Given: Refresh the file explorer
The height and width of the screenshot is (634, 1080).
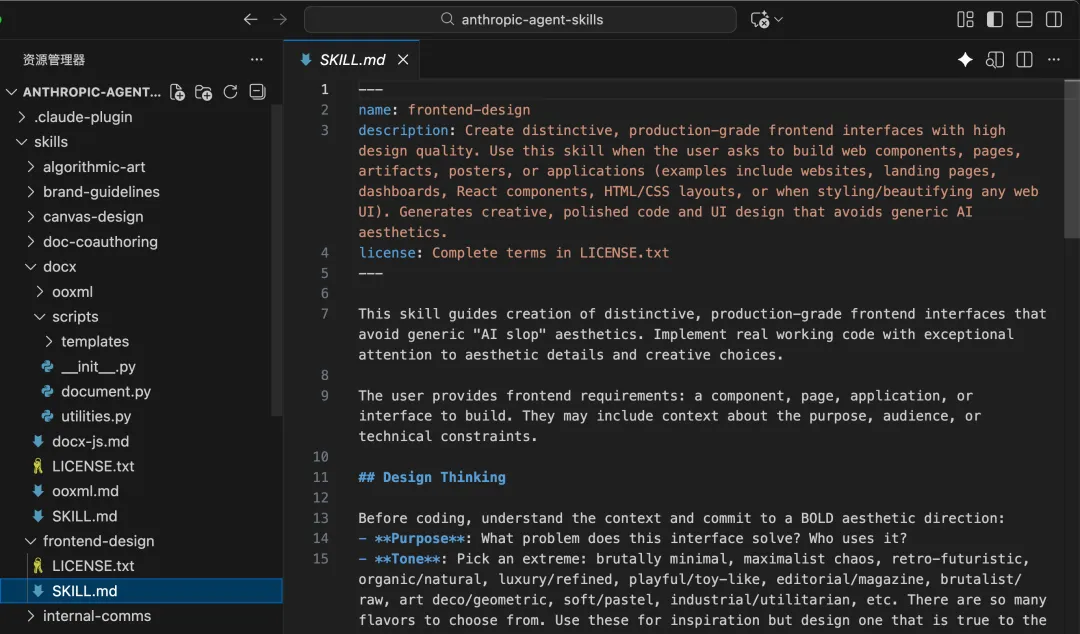Looking at the screenshot, I should tap(230, 92).
